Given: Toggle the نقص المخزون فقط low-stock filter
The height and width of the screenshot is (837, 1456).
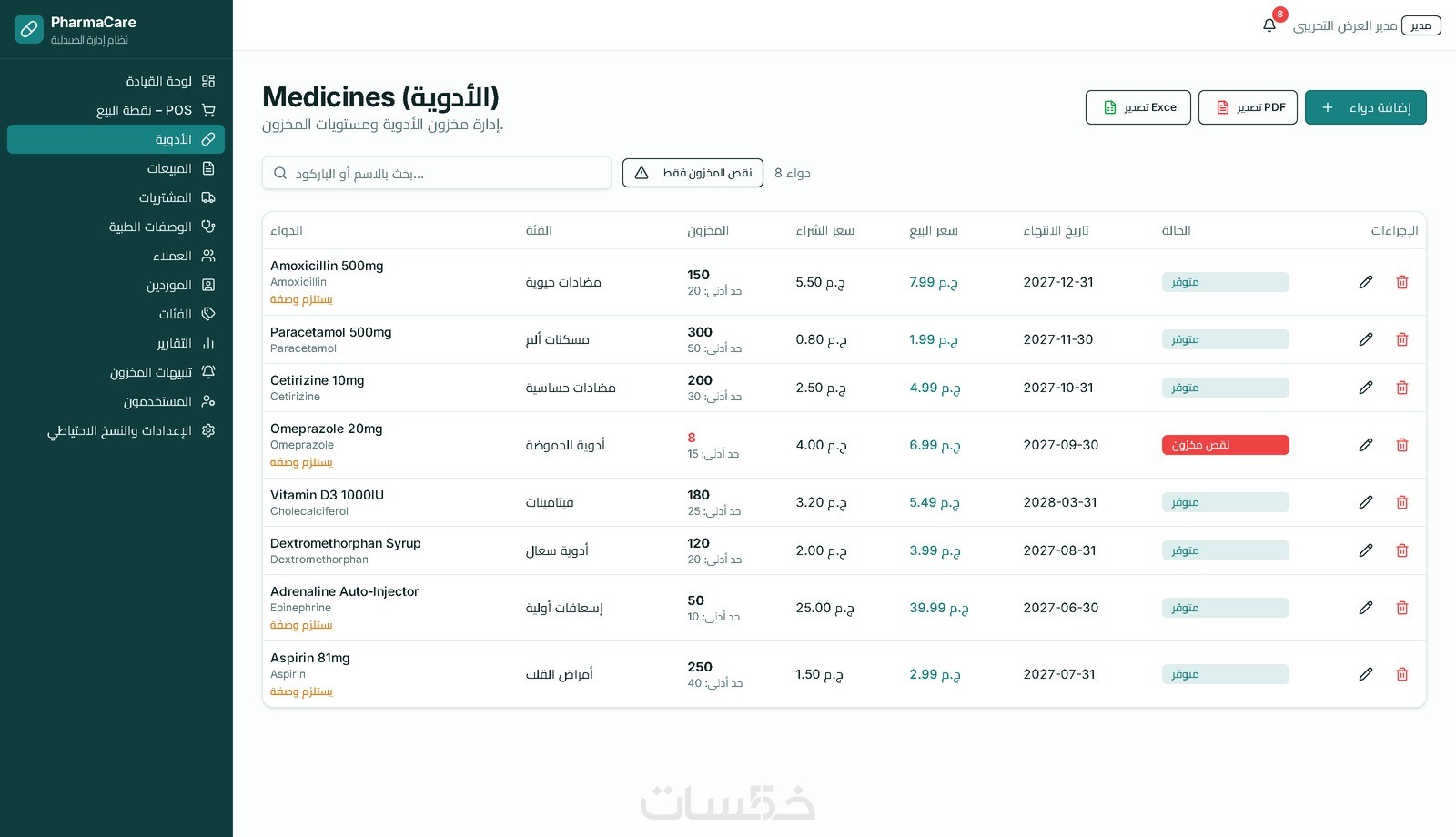Looking at the screenshot, I should tap(693, 173).
